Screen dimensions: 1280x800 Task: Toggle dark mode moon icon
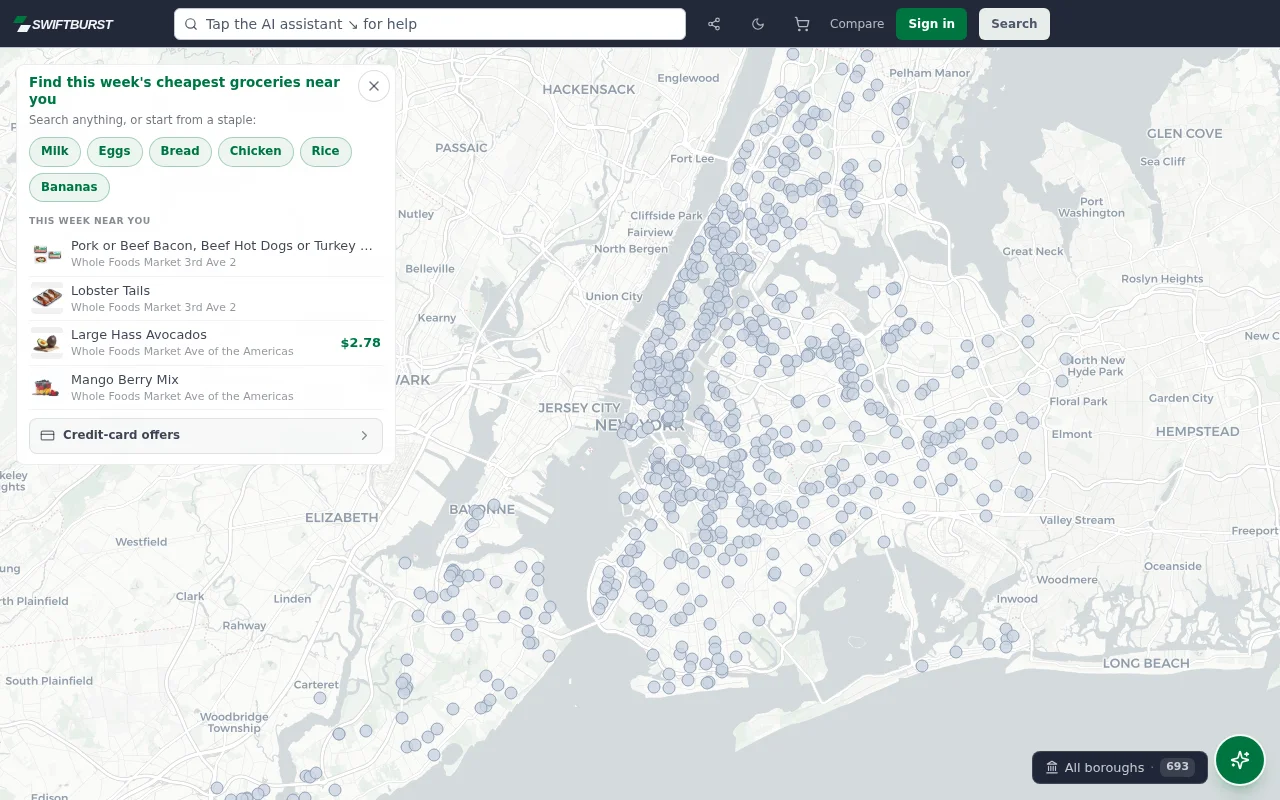click(758, 24)
